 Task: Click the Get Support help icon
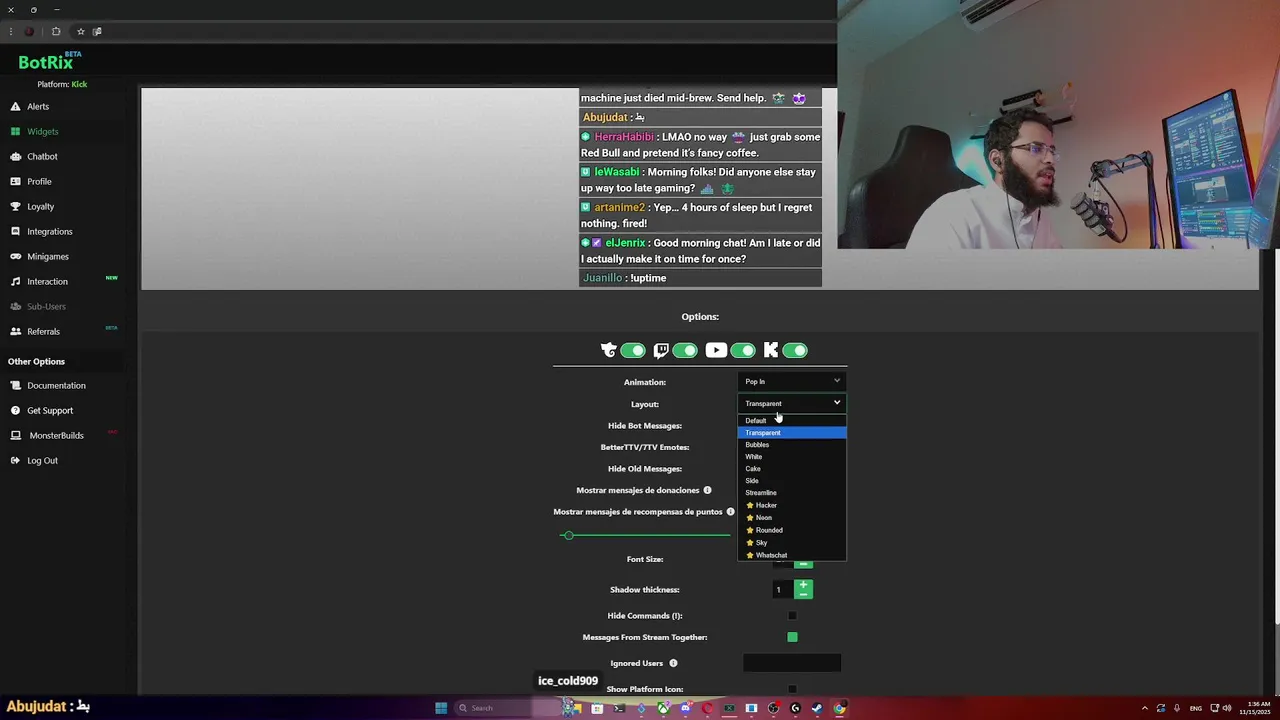click(16, 410)
